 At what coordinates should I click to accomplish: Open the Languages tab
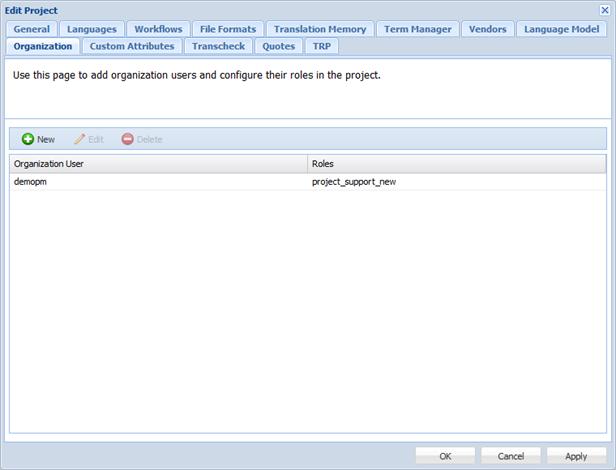[92, 29]
